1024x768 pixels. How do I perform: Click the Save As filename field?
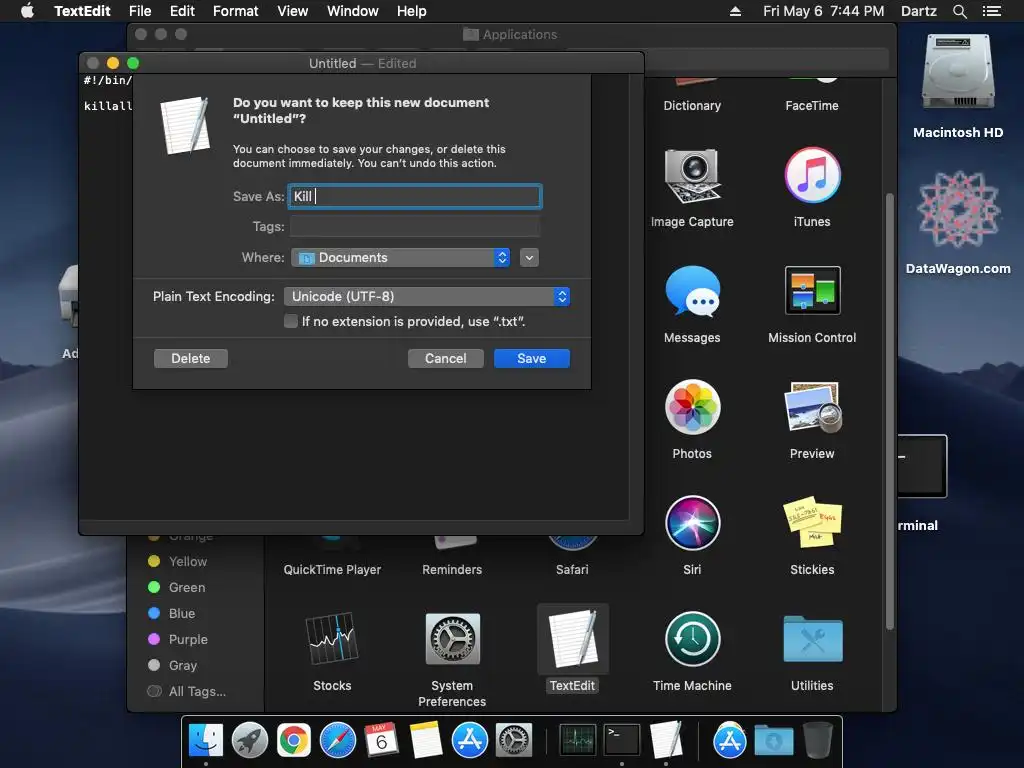coord(415,197)
